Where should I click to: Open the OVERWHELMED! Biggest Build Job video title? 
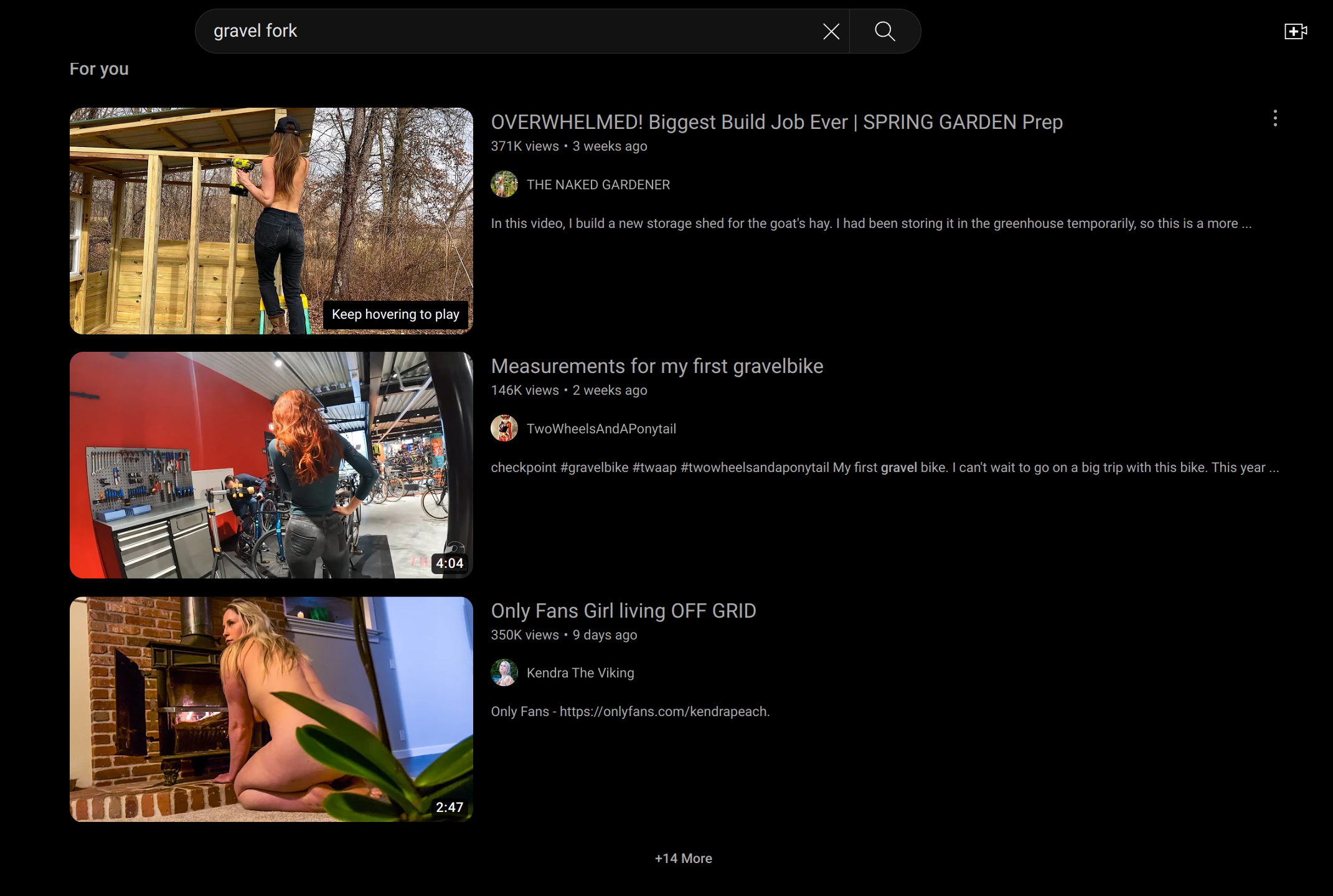point(776,122)
